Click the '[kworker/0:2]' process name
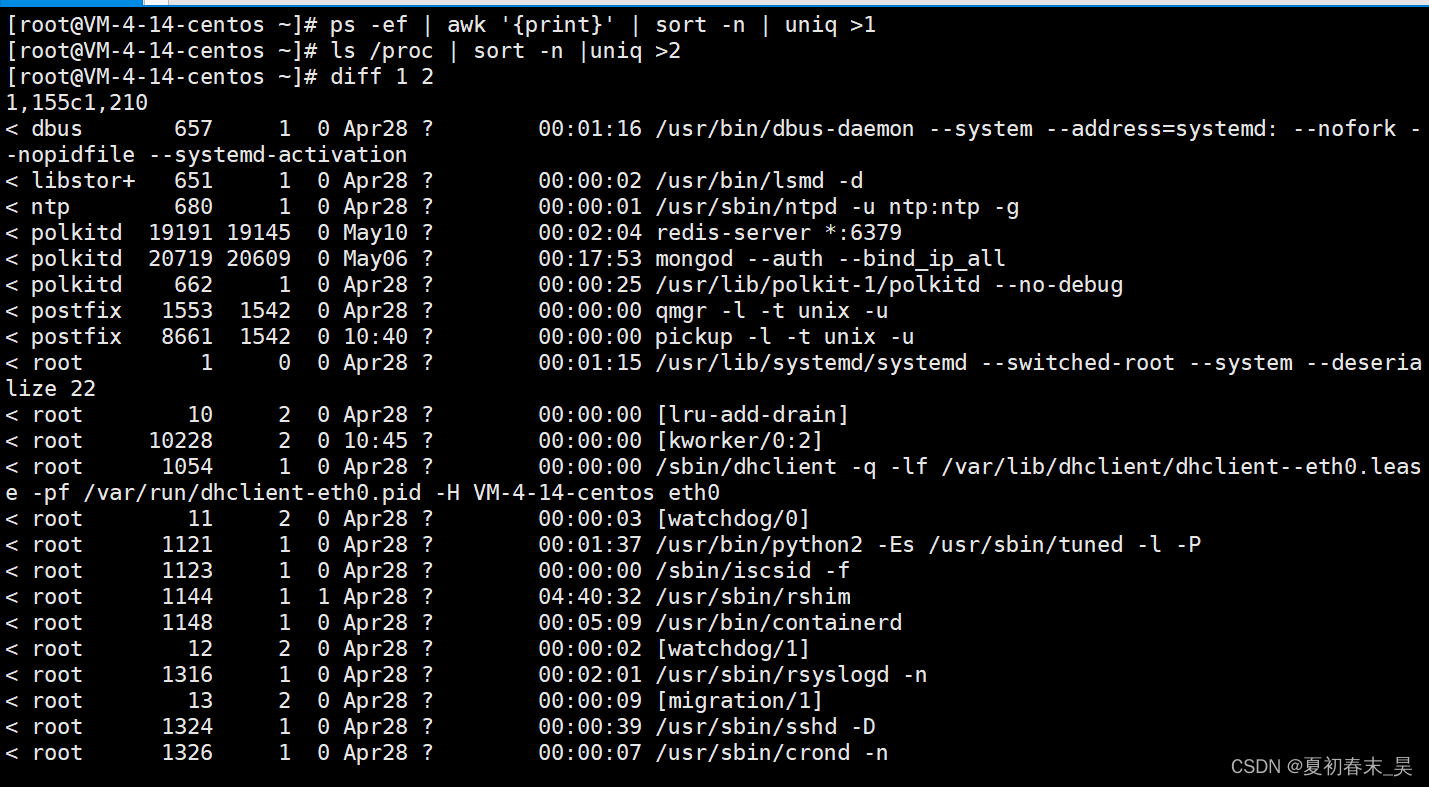 (739, 440)
